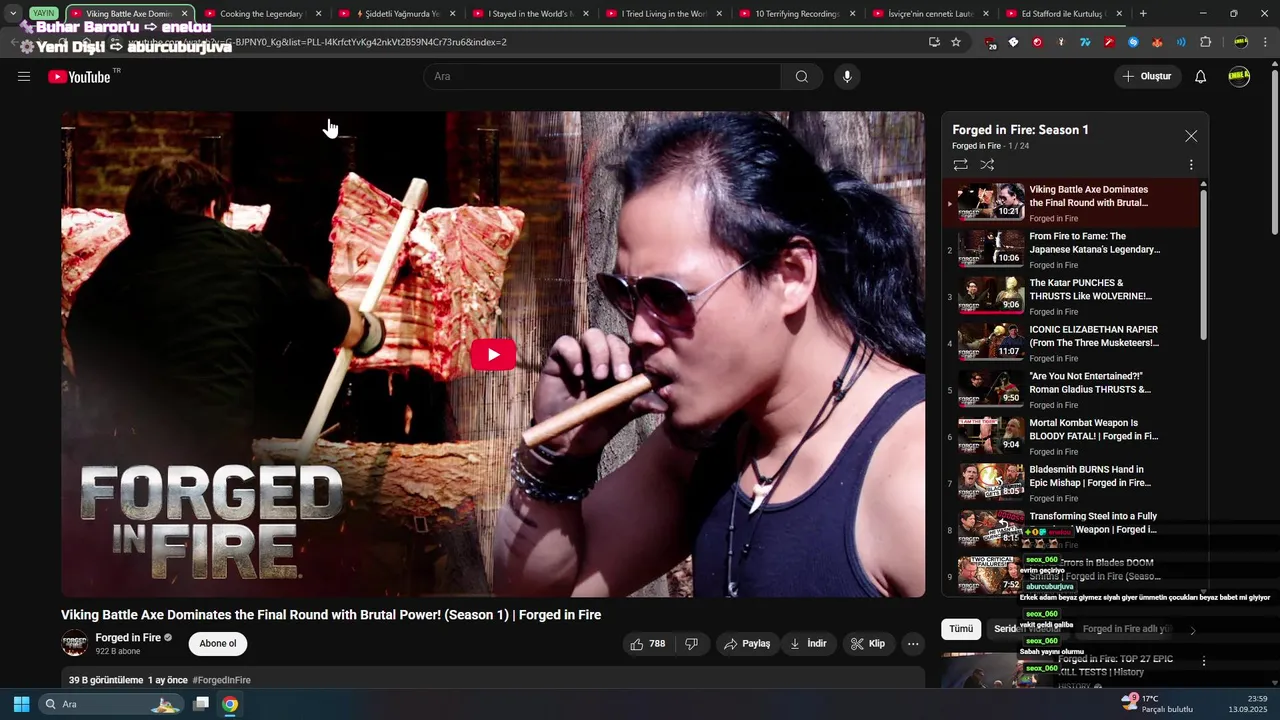Screen dimensions: 1280x720
Task: Click the İndir download button
Action: click(x=808, y=644)
